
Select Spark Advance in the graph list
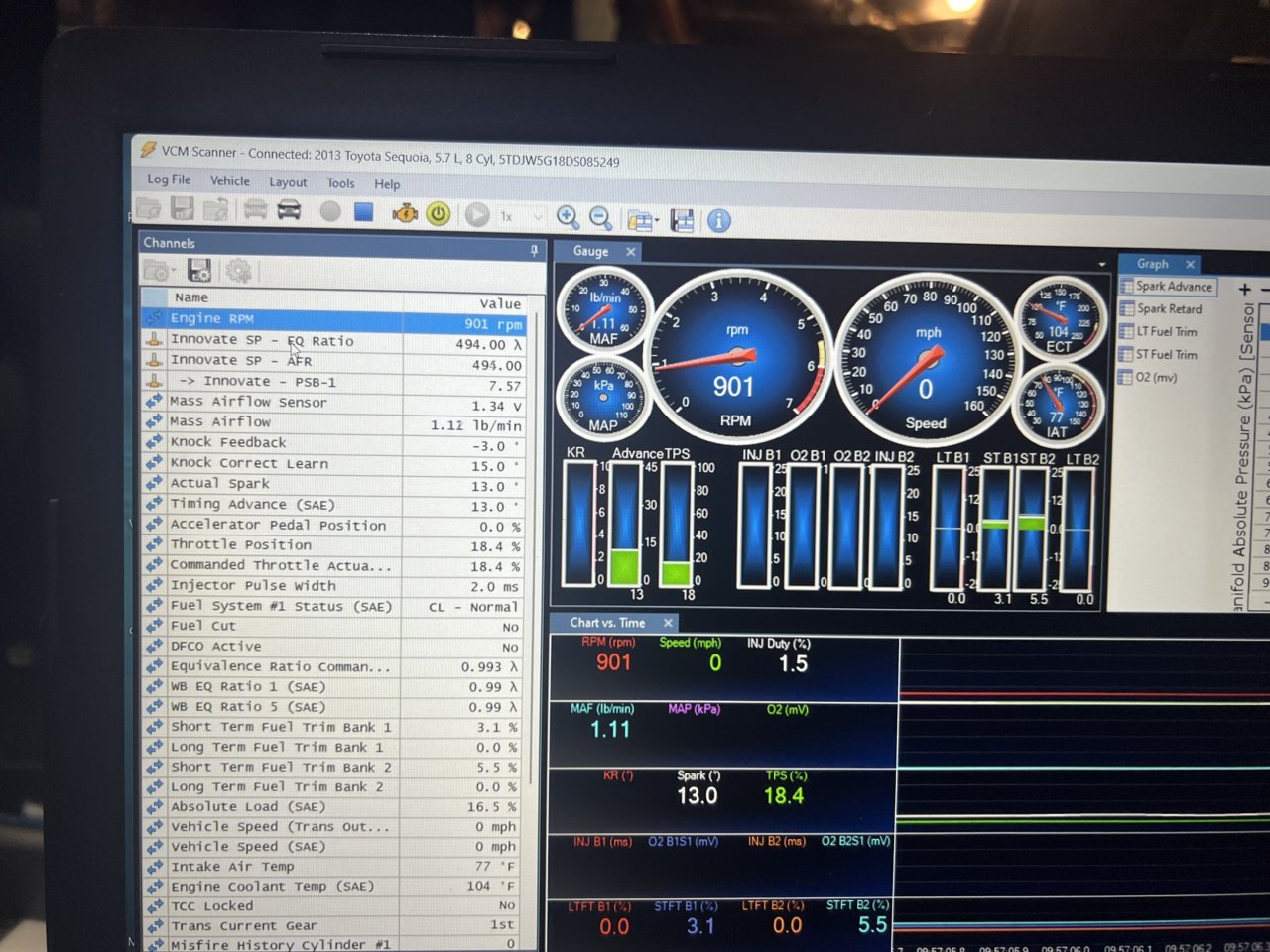1167,287
